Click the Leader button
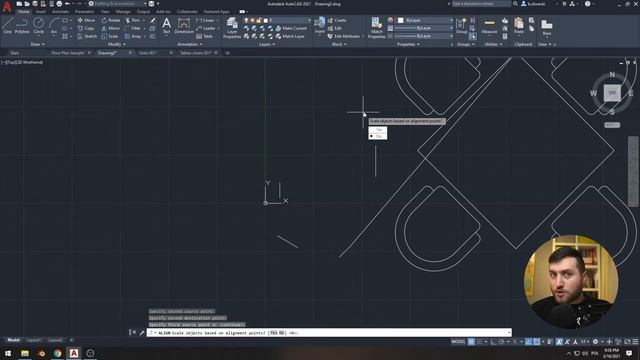640x360 pixels. tap(205, 28)
